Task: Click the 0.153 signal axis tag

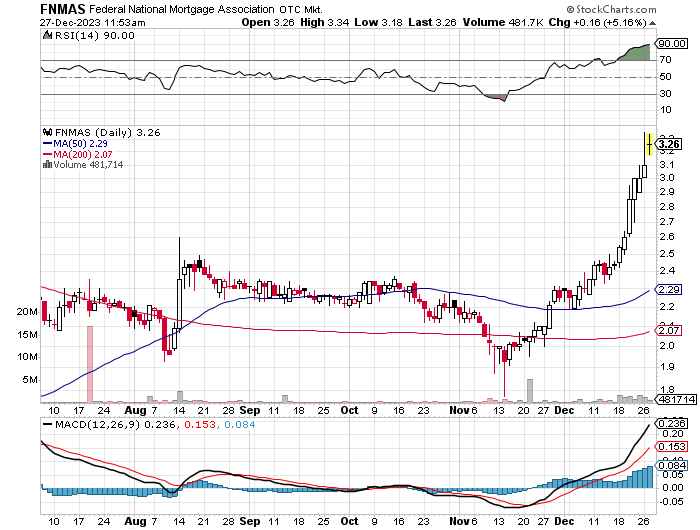Action: (x=671, y=447)
